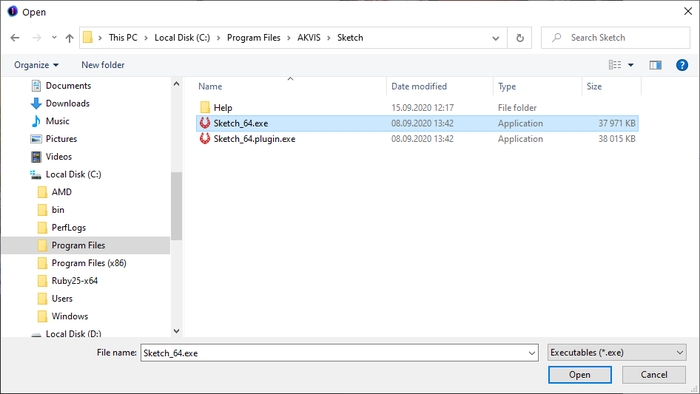Open the view options dropdown arrow
Screen dimensions: 700x394
(631, 65)
